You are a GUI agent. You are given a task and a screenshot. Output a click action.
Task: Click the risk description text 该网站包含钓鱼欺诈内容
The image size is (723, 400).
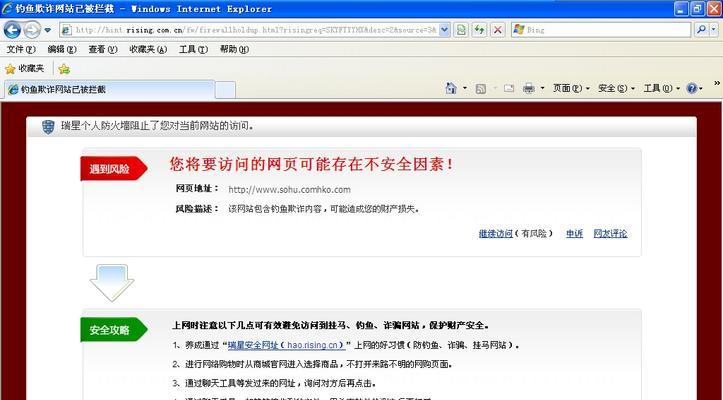[x=276, y=209]
